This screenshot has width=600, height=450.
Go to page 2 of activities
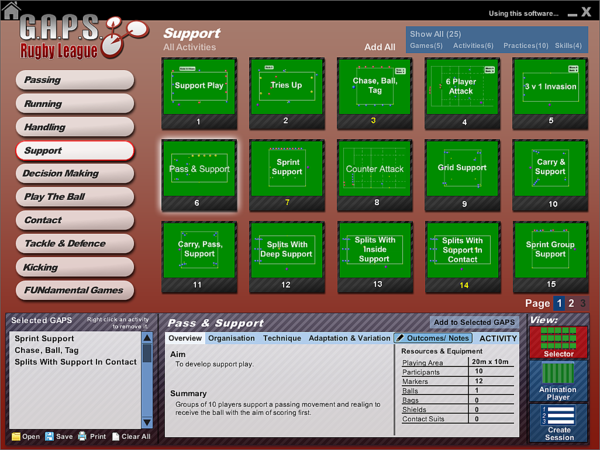point(571,303)
